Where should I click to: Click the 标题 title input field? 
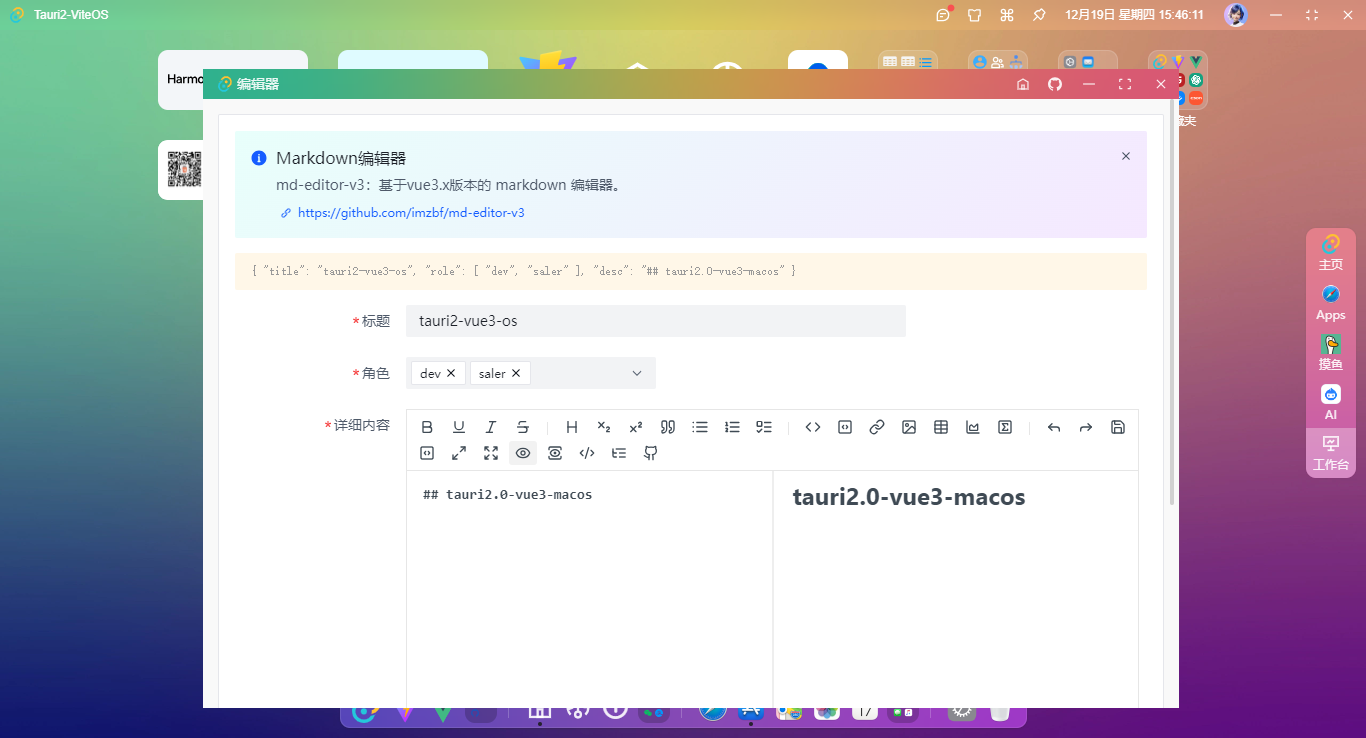(x=655, y=321)
